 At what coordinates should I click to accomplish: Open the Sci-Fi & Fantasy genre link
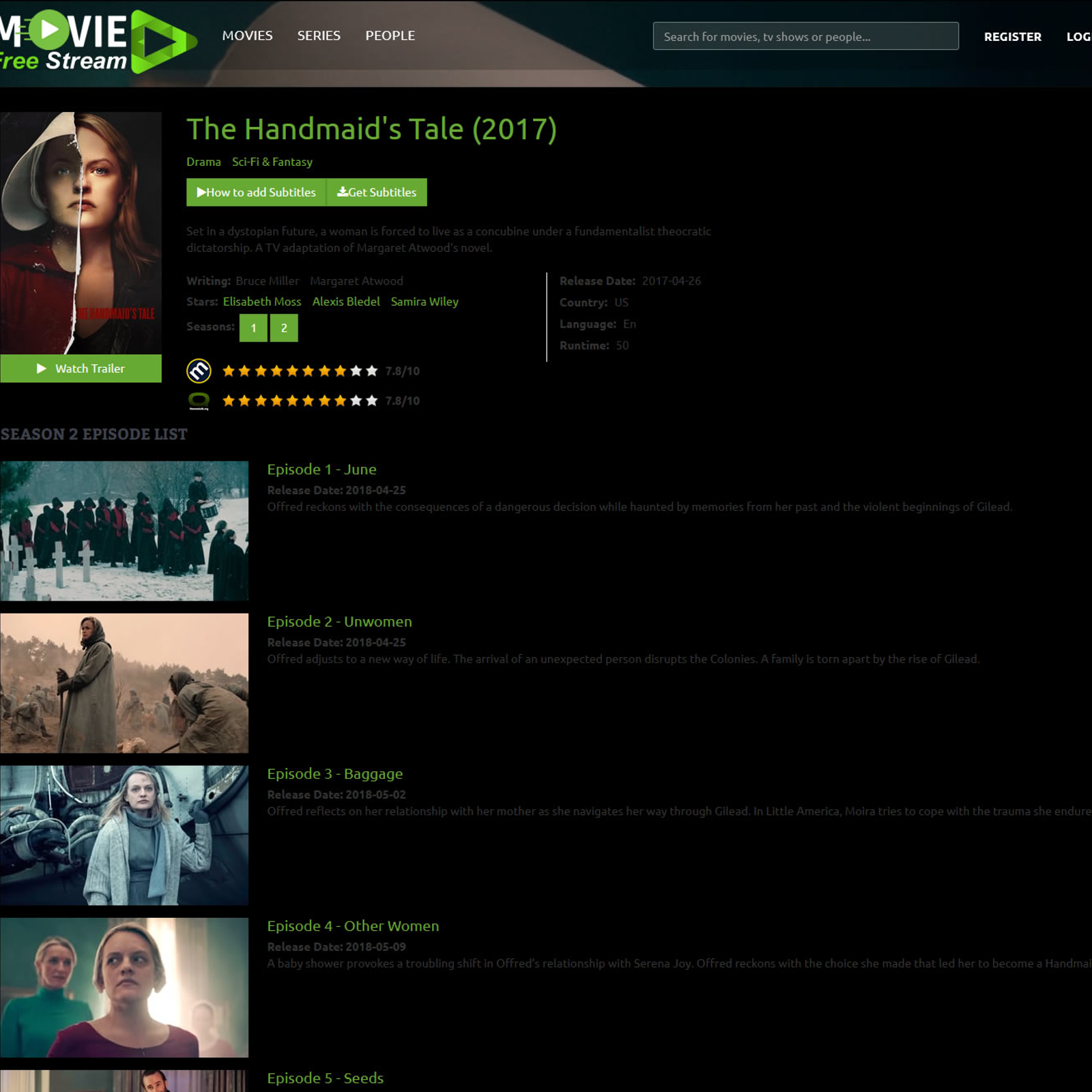pos(272,162)
